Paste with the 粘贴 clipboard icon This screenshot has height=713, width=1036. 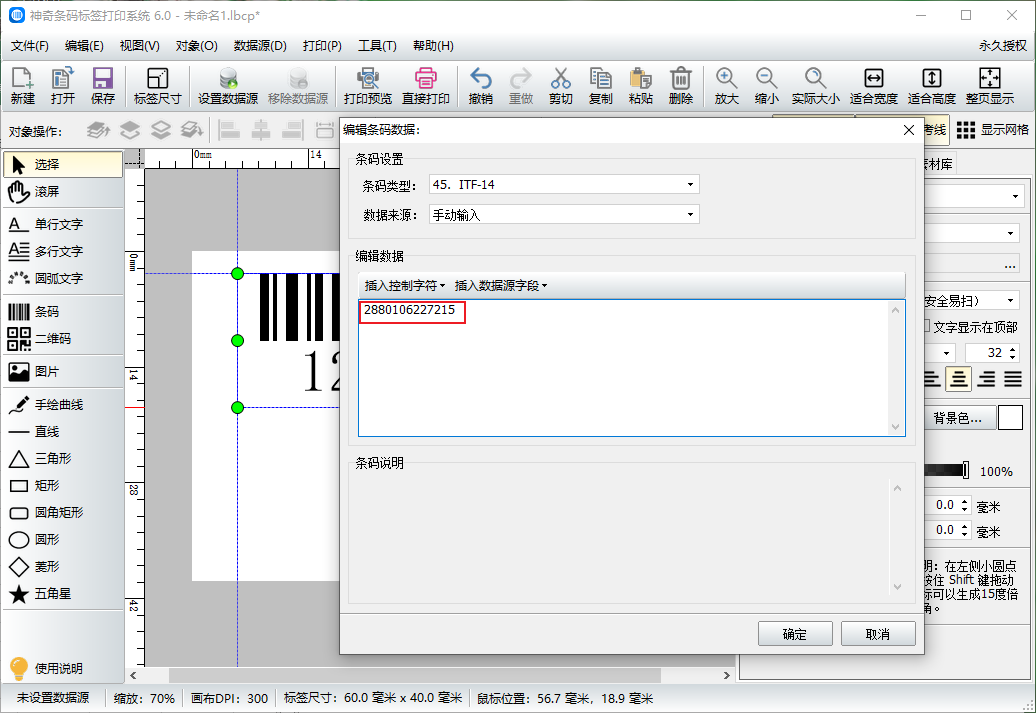[x=640, y=86]
